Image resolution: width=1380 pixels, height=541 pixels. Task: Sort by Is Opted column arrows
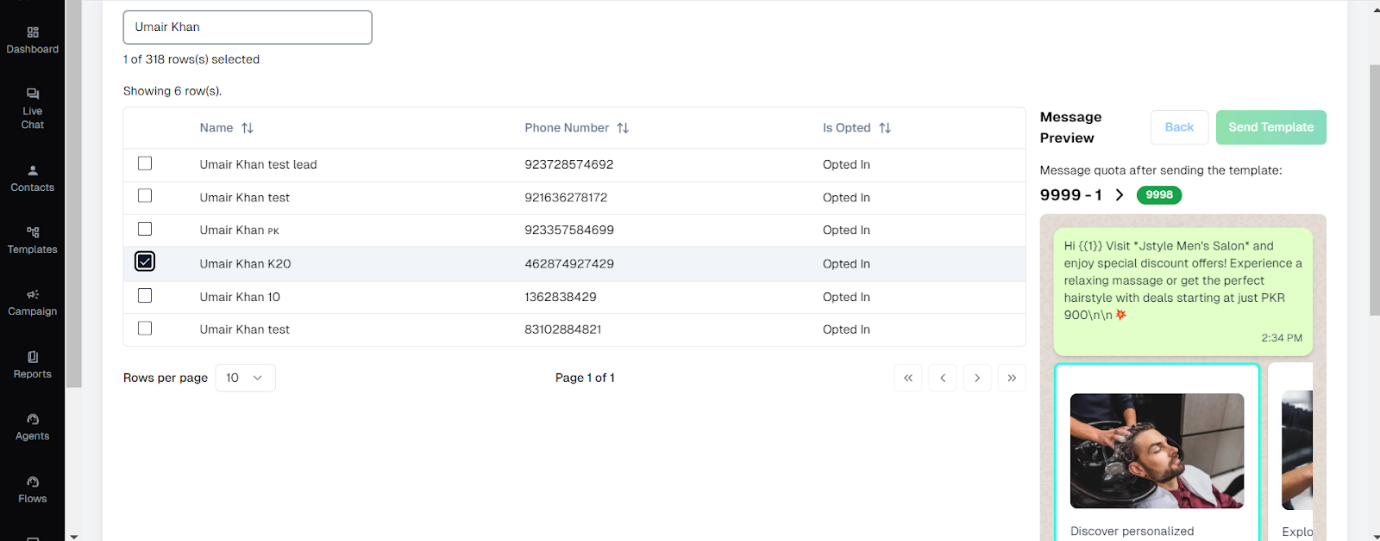[x=885, y=128]
